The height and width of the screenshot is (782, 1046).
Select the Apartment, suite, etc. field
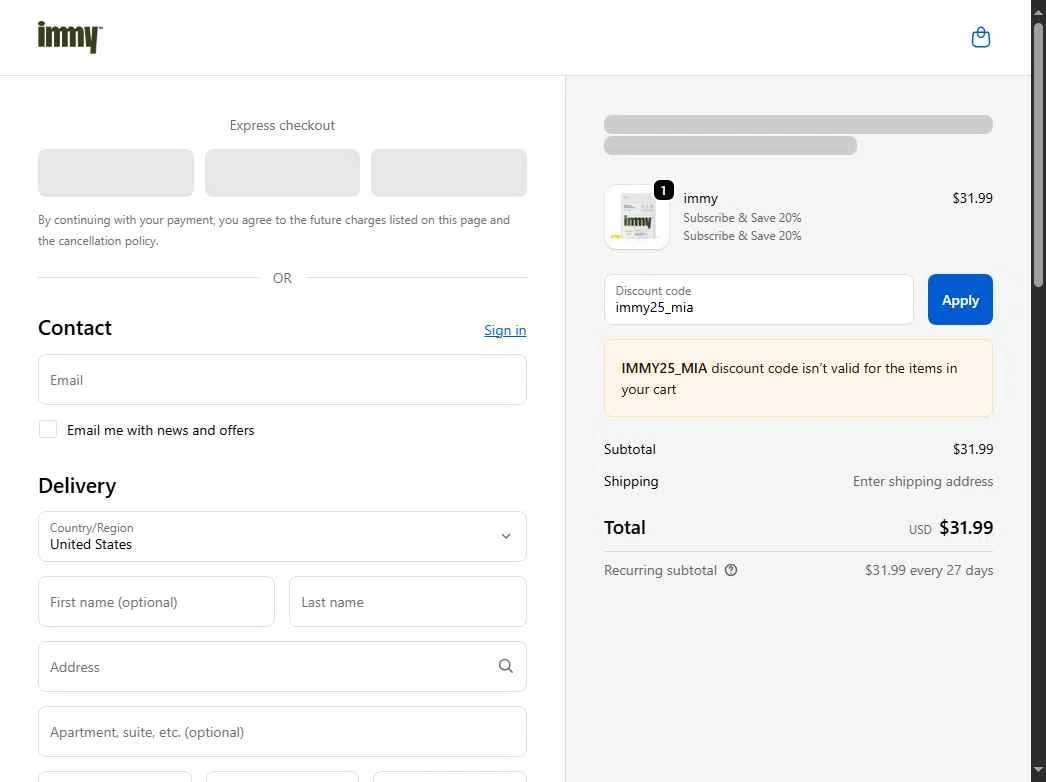(282, 732)
